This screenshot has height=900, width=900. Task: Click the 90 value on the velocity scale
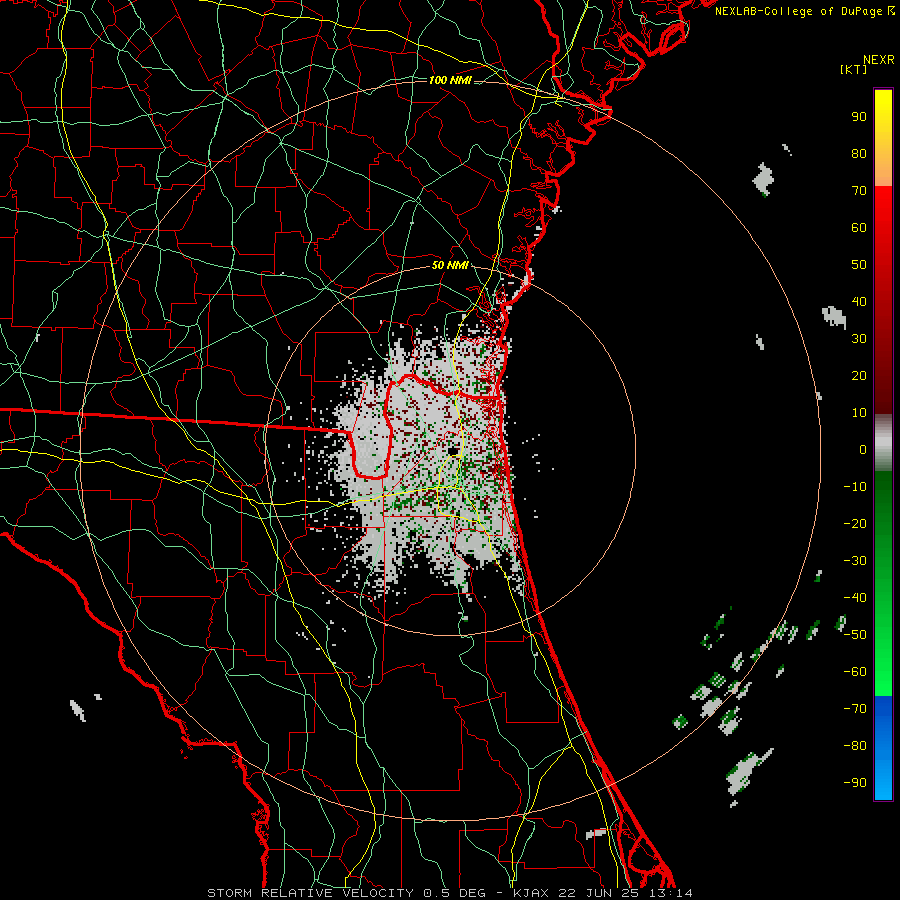(x=859, y=117)
